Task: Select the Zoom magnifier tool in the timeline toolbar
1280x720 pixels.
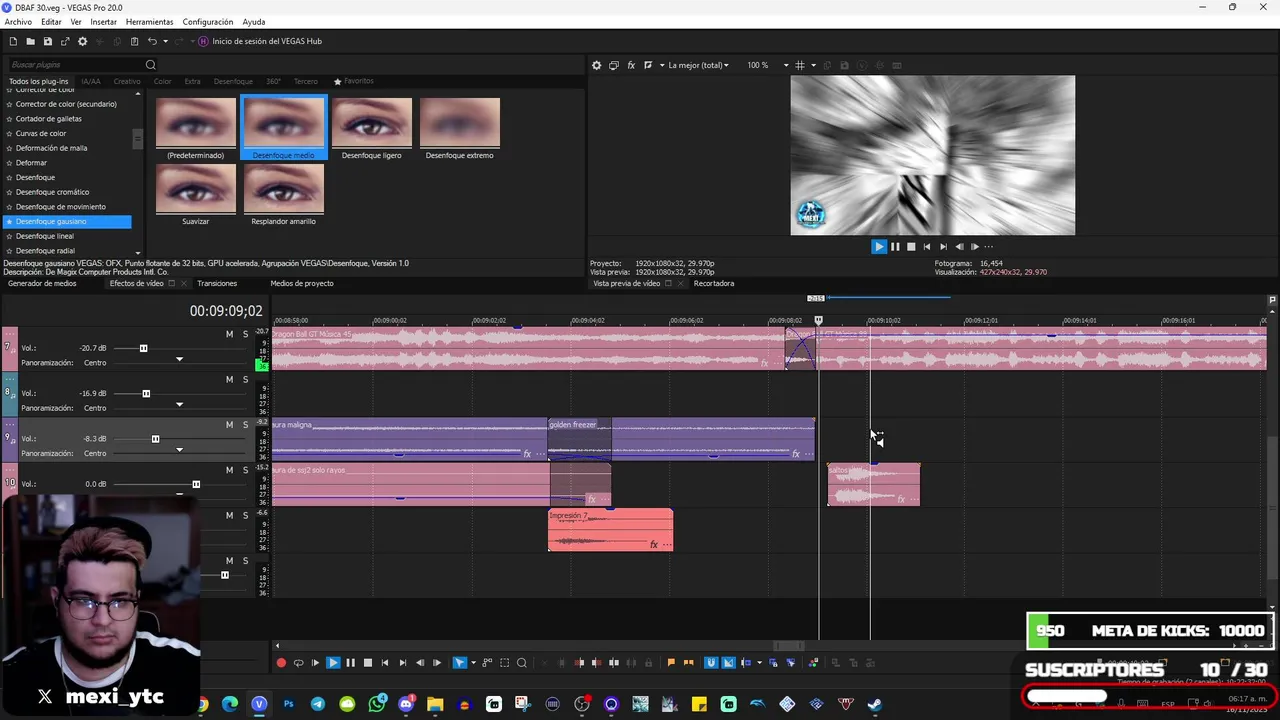Action: tap(521, 662)
